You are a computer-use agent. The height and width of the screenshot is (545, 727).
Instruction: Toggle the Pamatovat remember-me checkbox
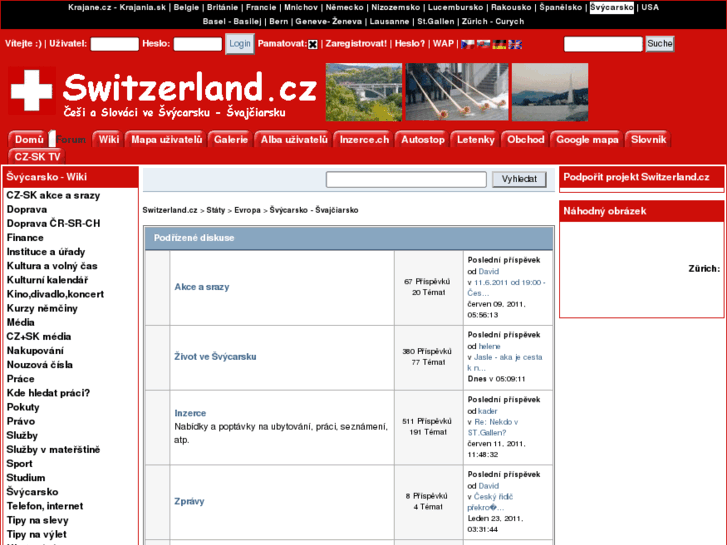(x=312, y=44)
